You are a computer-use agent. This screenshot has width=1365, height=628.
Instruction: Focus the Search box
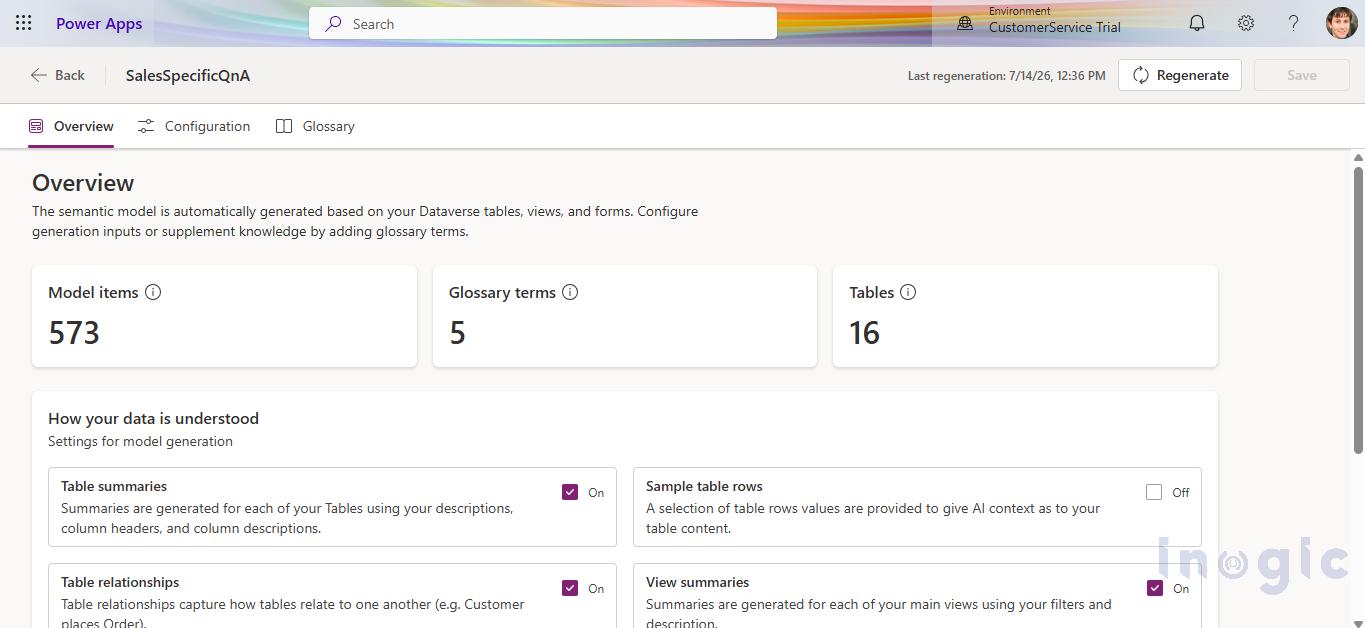coord(543,23)
